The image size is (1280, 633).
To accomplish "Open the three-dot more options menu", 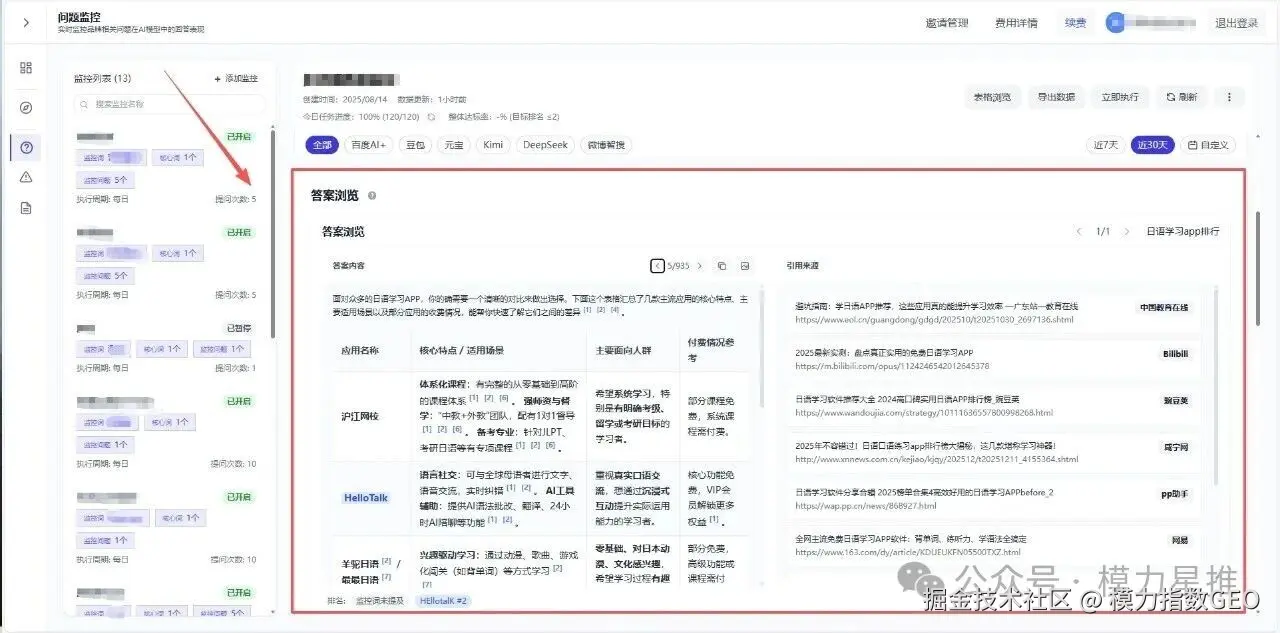I will (1229, 96).
